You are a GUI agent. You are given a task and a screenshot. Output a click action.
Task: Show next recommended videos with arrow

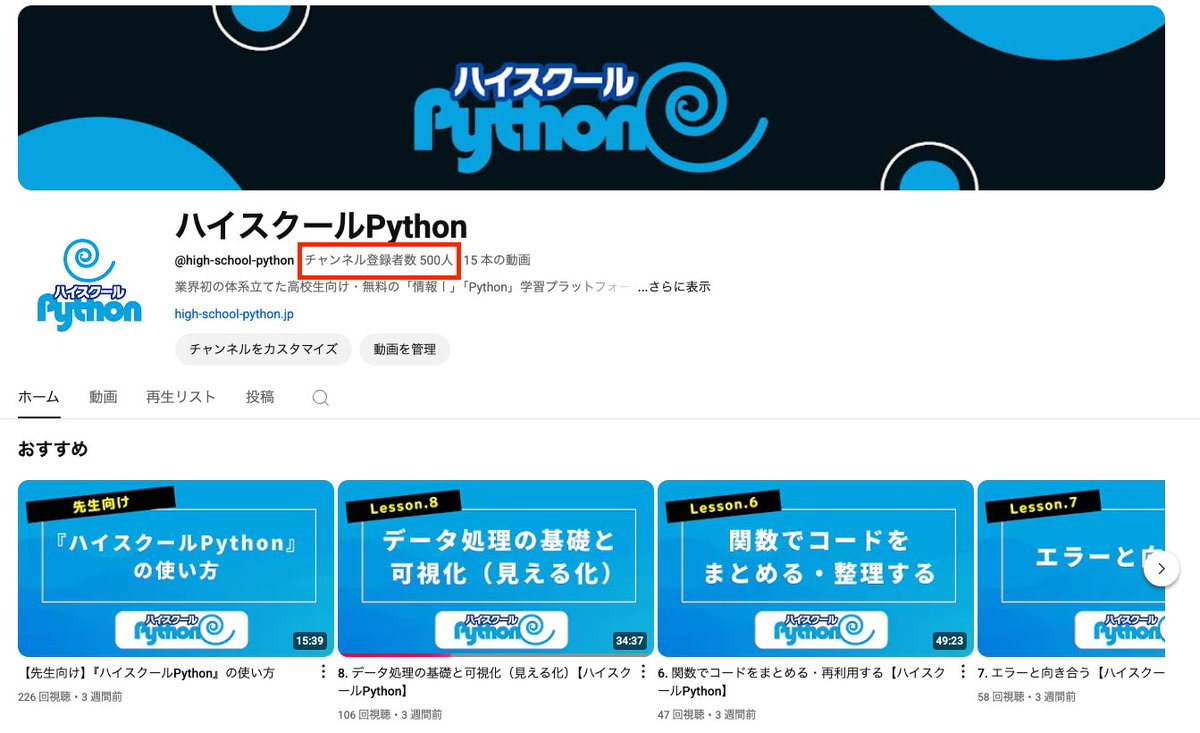tap(1160, 569)
